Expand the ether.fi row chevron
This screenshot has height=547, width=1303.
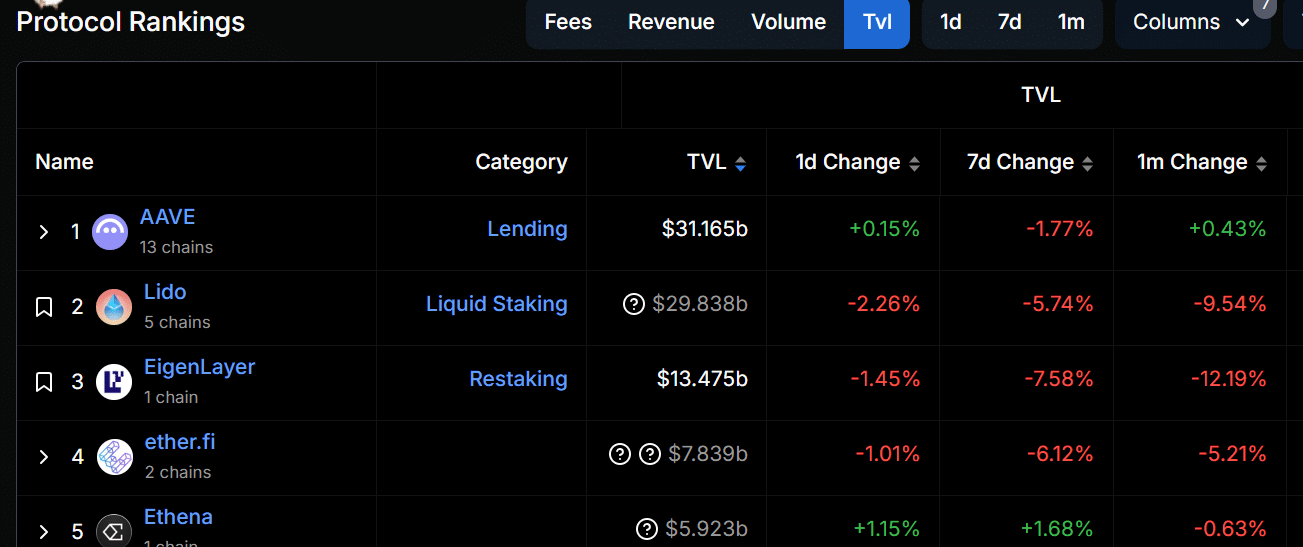44,457
